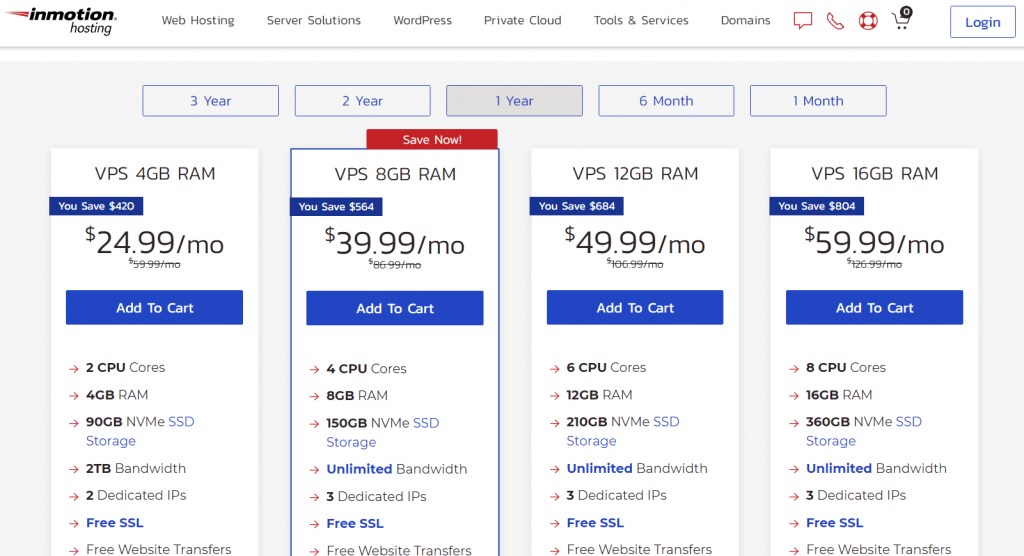Click the You Save $564 badge

pyautogui.click(x=336, y=206)
